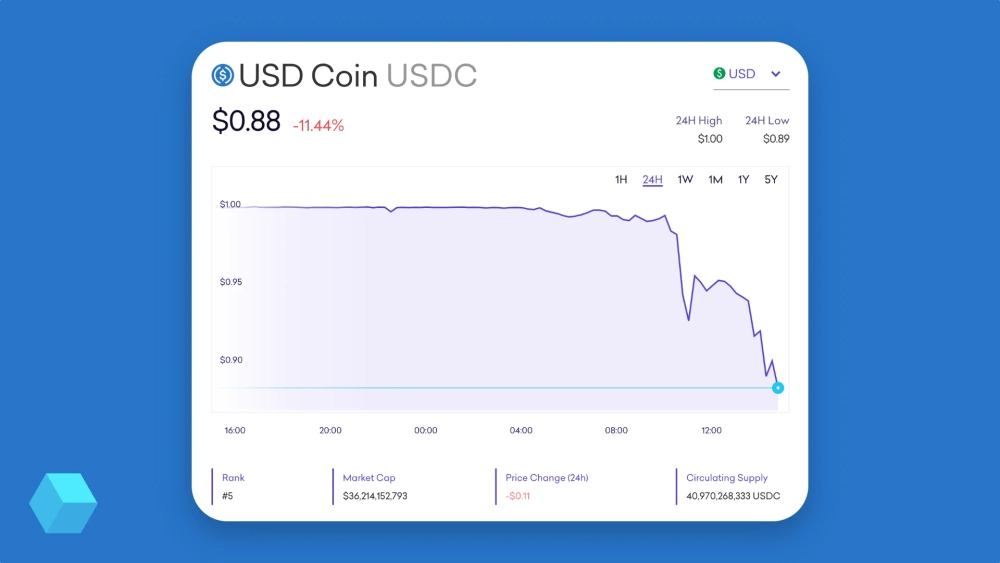This screenshot has width=1000, height=563.
Task: Select the 24H chart range
Action: [652, 180]
